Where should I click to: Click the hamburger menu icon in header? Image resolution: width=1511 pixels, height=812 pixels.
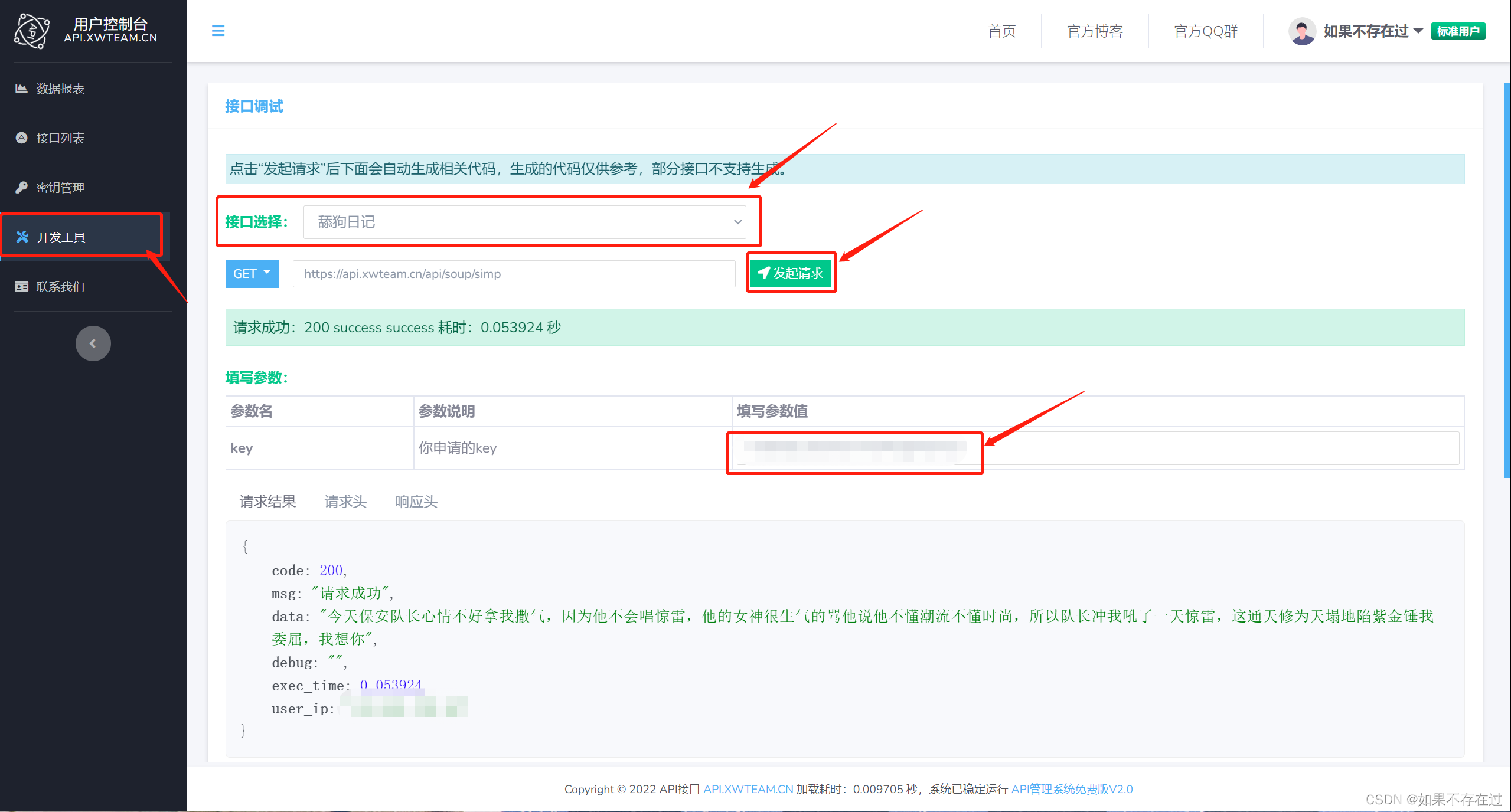pos(218,31)
